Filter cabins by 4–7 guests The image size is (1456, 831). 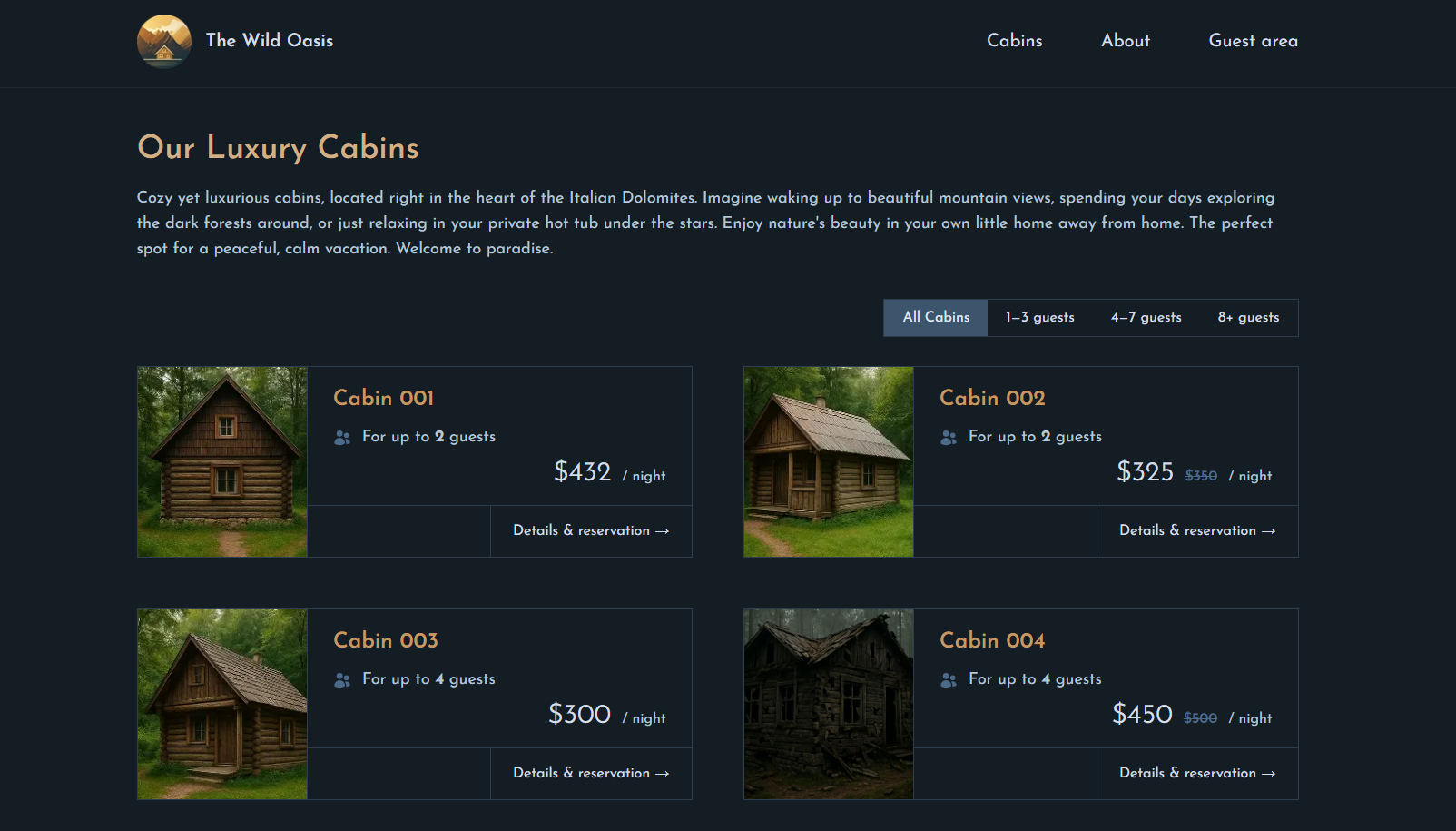1146,318
